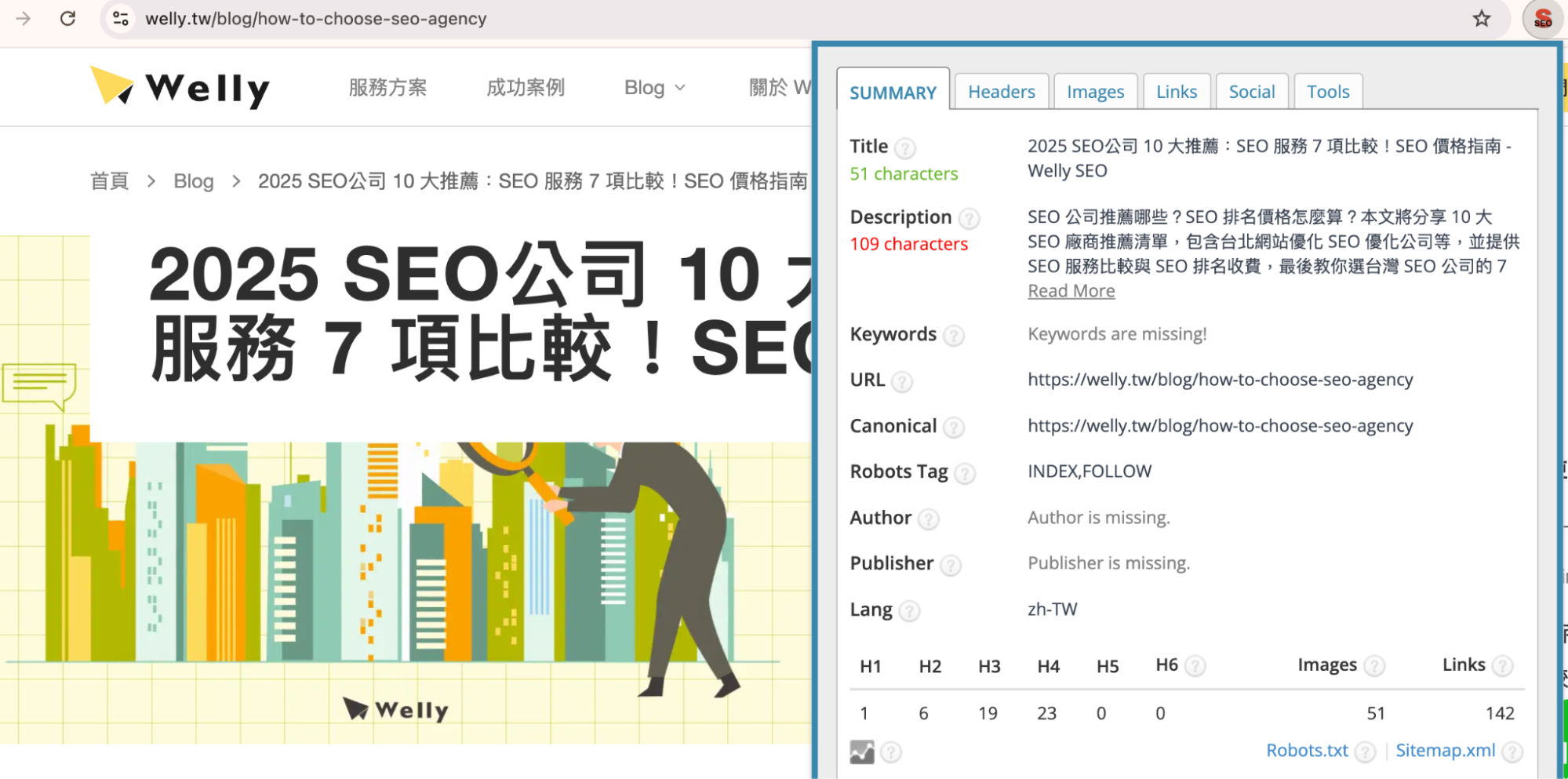Click the Robots Tag help icon
1568x779 pixels.
[965, 473]
